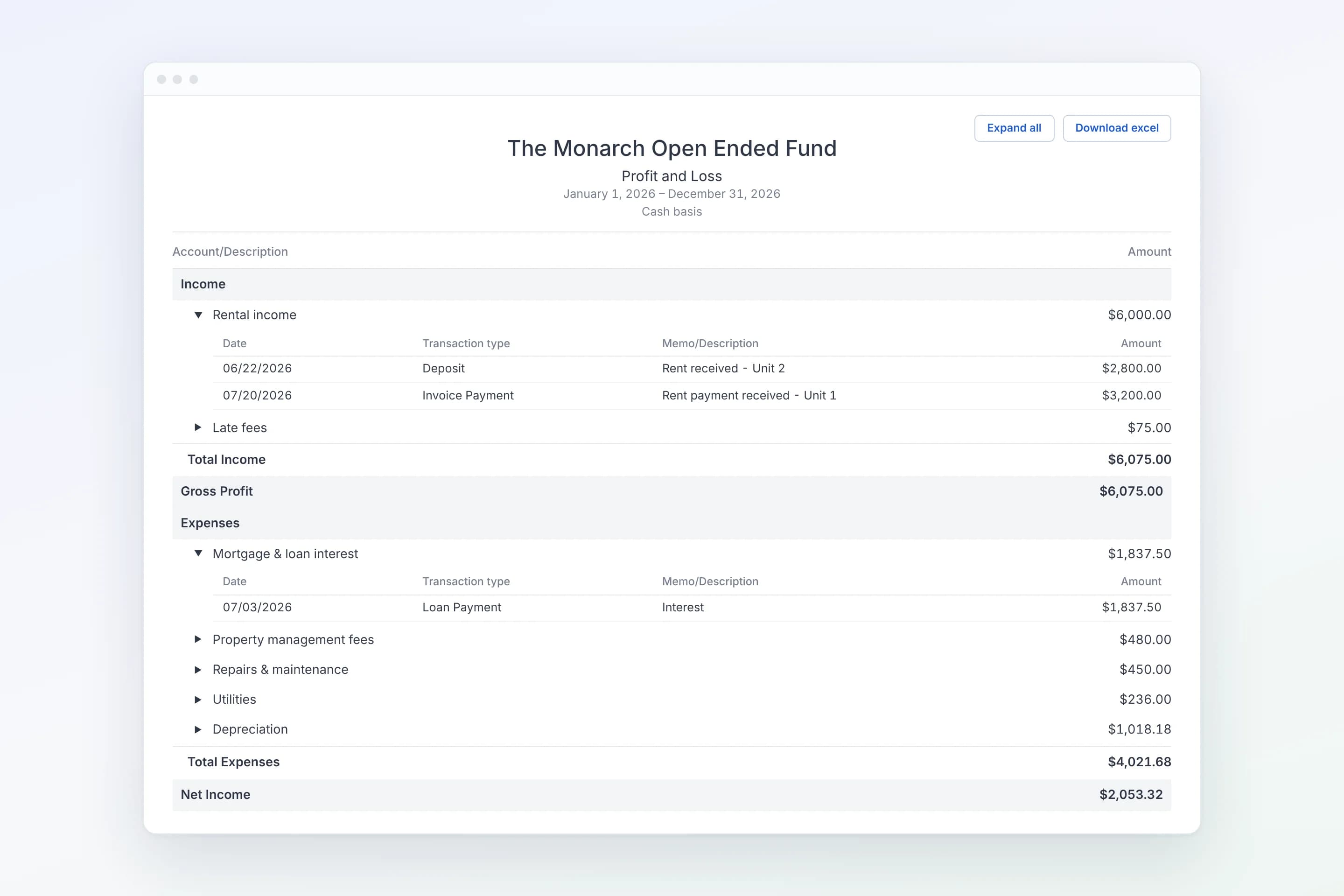Click the $3,200.00 transaction amount
The image size is (1344, 896).
click(1131, 395)
